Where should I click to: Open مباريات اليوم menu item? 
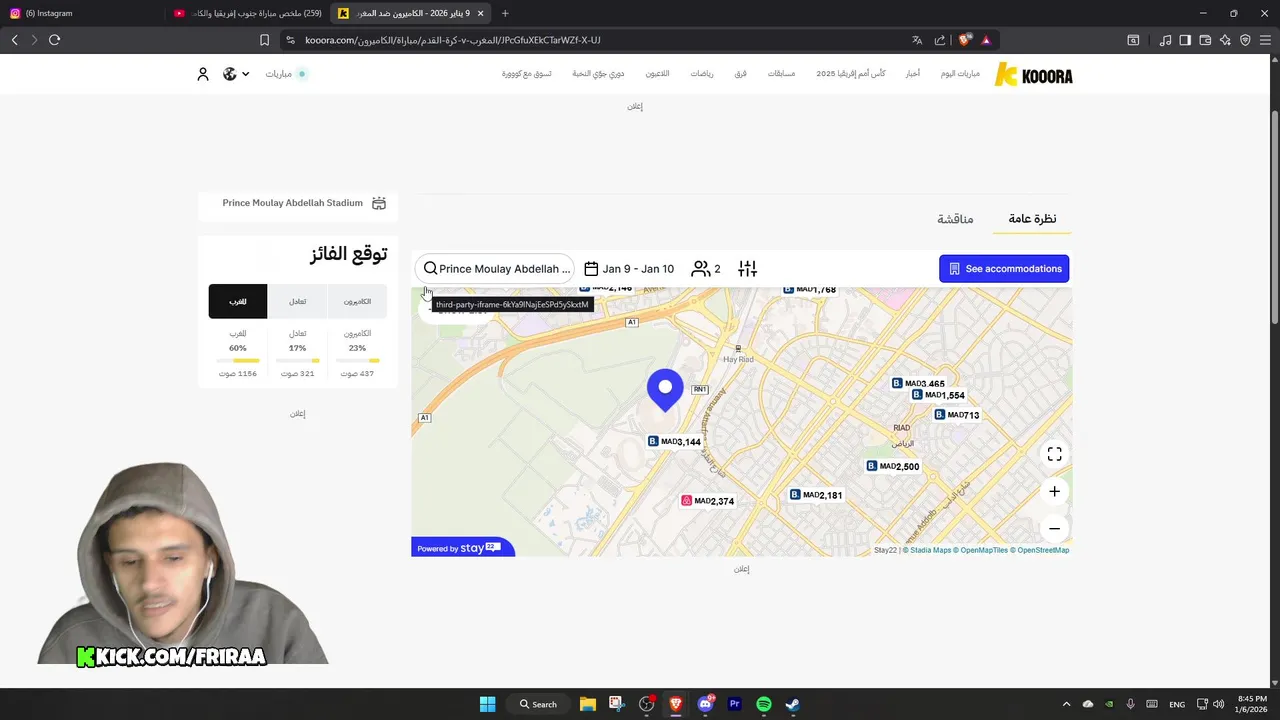960,74
